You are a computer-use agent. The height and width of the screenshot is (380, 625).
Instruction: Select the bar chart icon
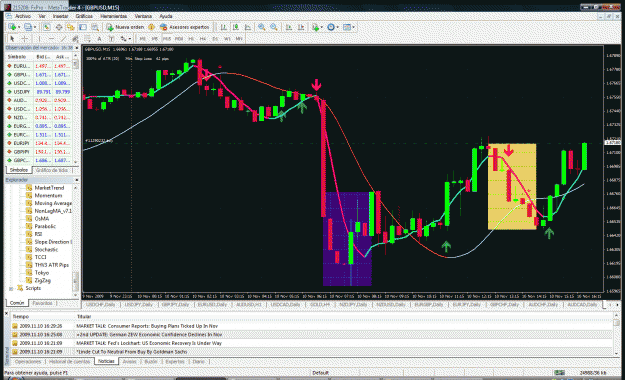[x=224, y=27]
